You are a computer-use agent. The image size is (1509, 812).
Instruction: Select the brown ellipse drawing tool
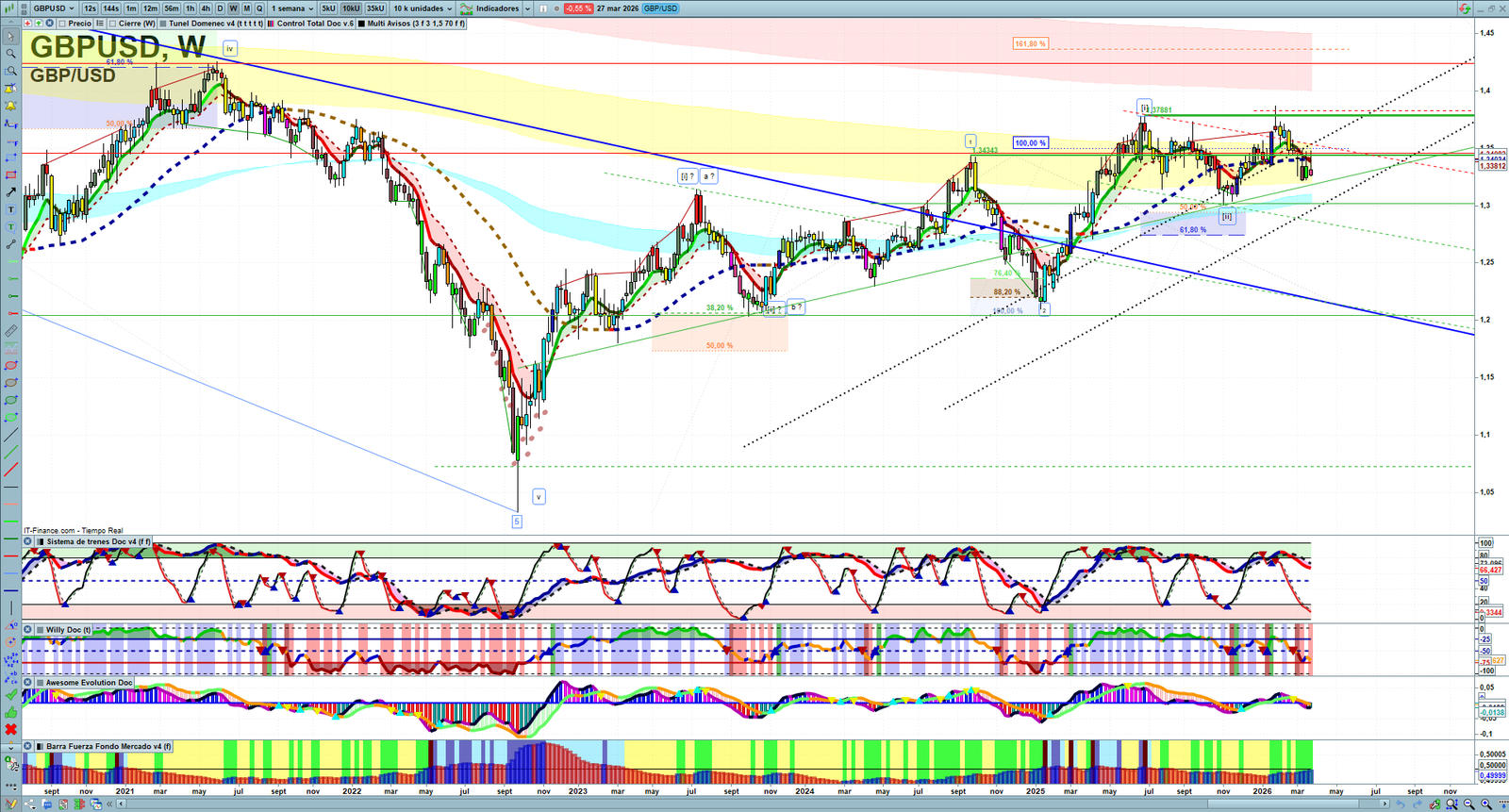pos(10,383)
